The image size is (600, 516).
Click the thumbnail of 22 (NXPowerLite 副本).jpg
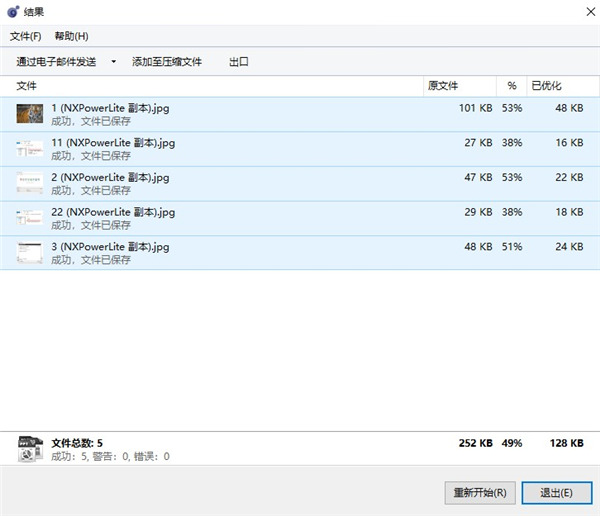30,218
